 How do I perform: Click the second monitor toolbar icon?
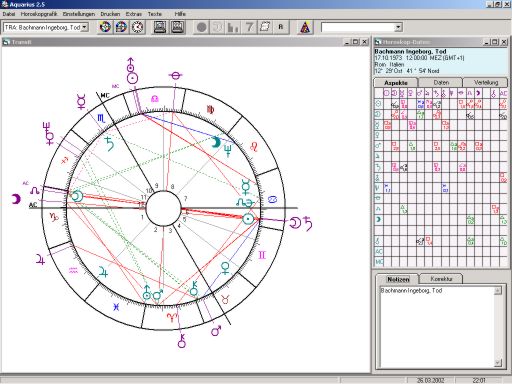click(178, 27)
